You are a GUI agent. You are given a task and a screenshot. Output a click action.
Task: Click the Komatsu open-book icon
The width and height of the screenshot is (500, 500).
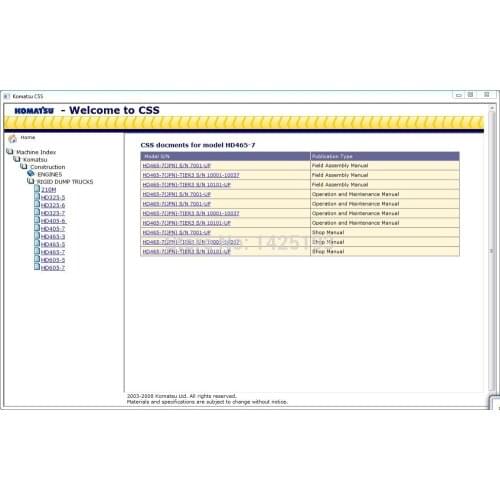click(x=17, y=159)
